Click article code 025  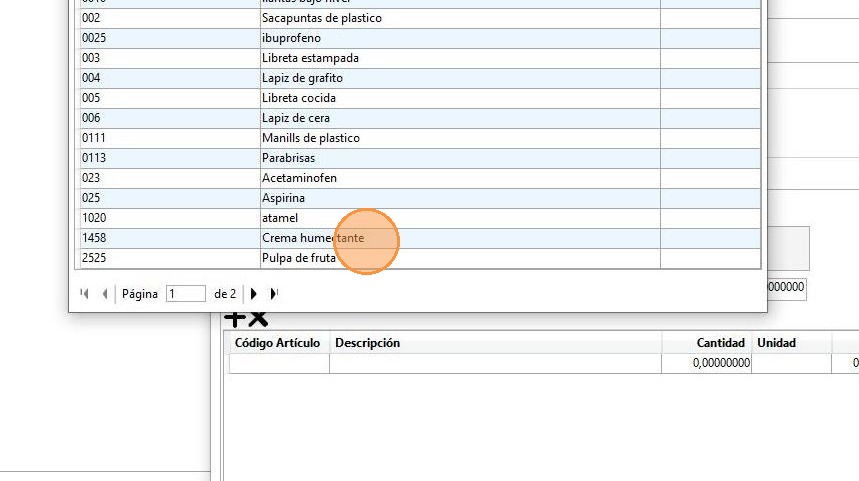click(x=91, y=198)
